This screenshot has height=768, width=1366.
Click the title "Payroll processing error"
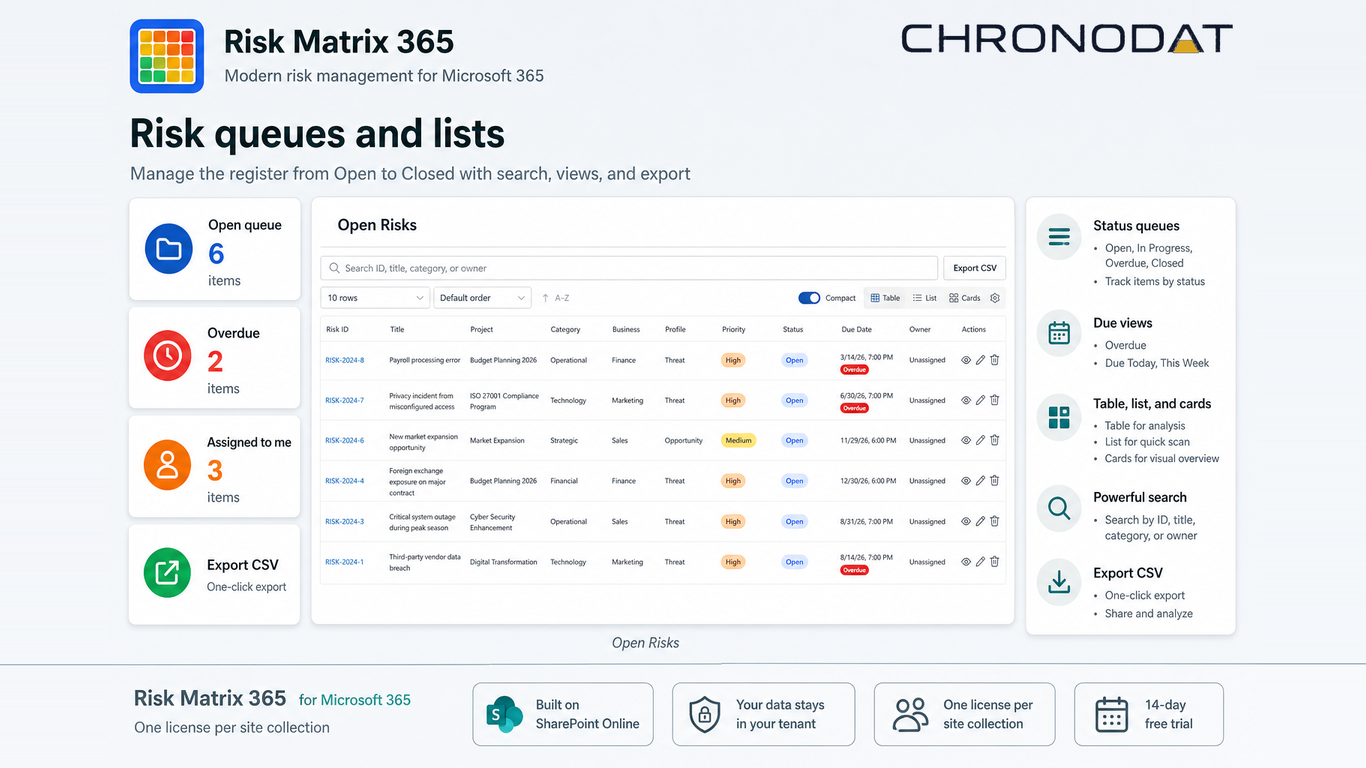[x=425, y=360]
